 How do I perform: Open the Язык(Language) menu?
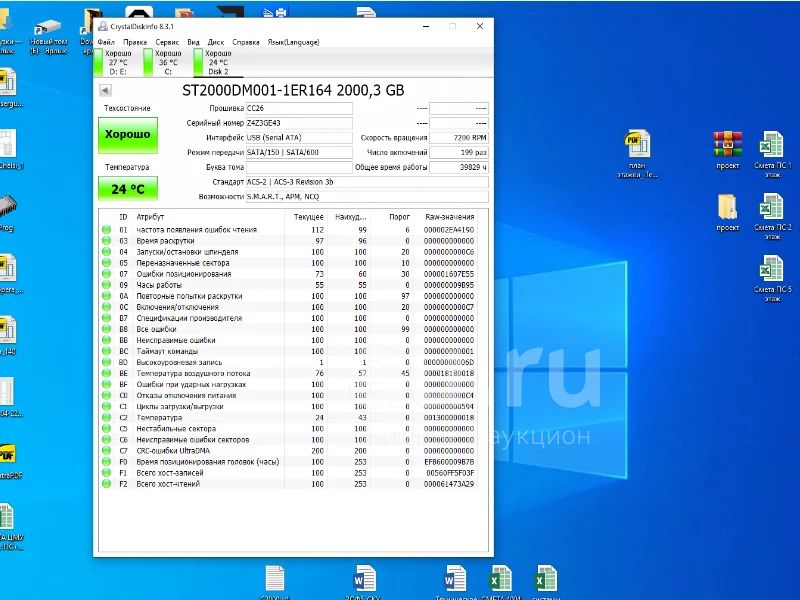point(293,42)
